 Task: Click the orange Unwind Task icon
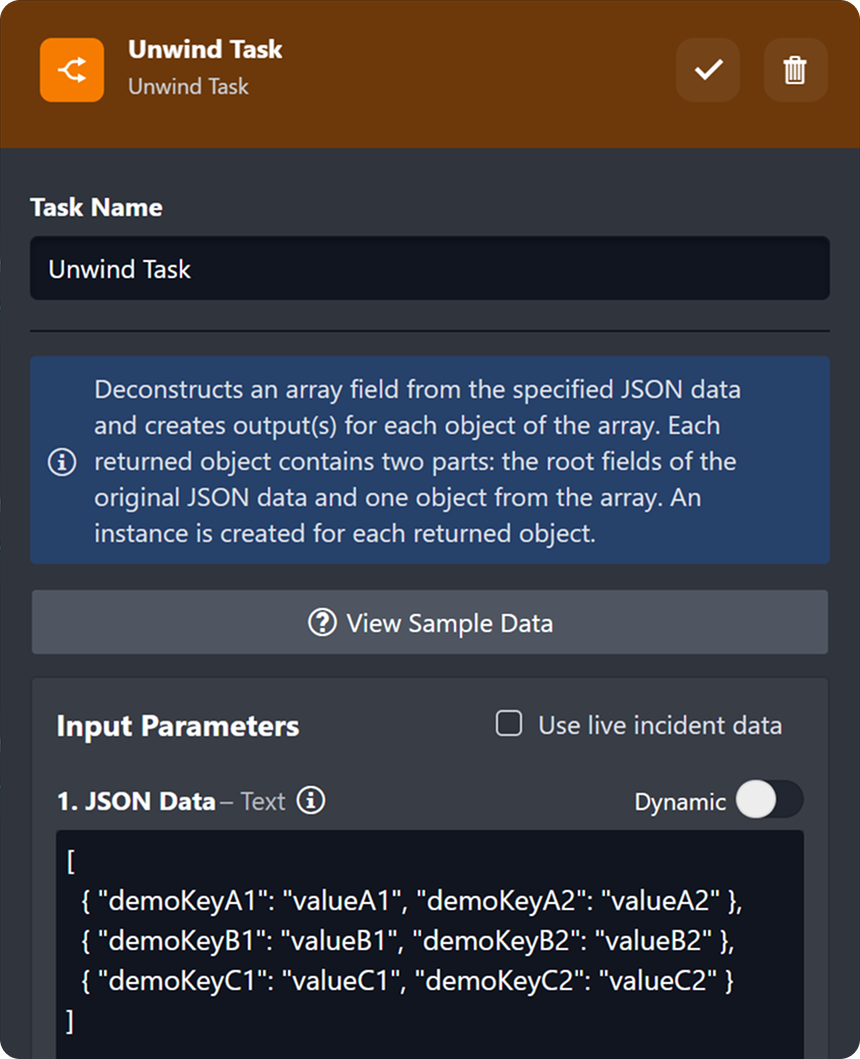coord(71,70)
